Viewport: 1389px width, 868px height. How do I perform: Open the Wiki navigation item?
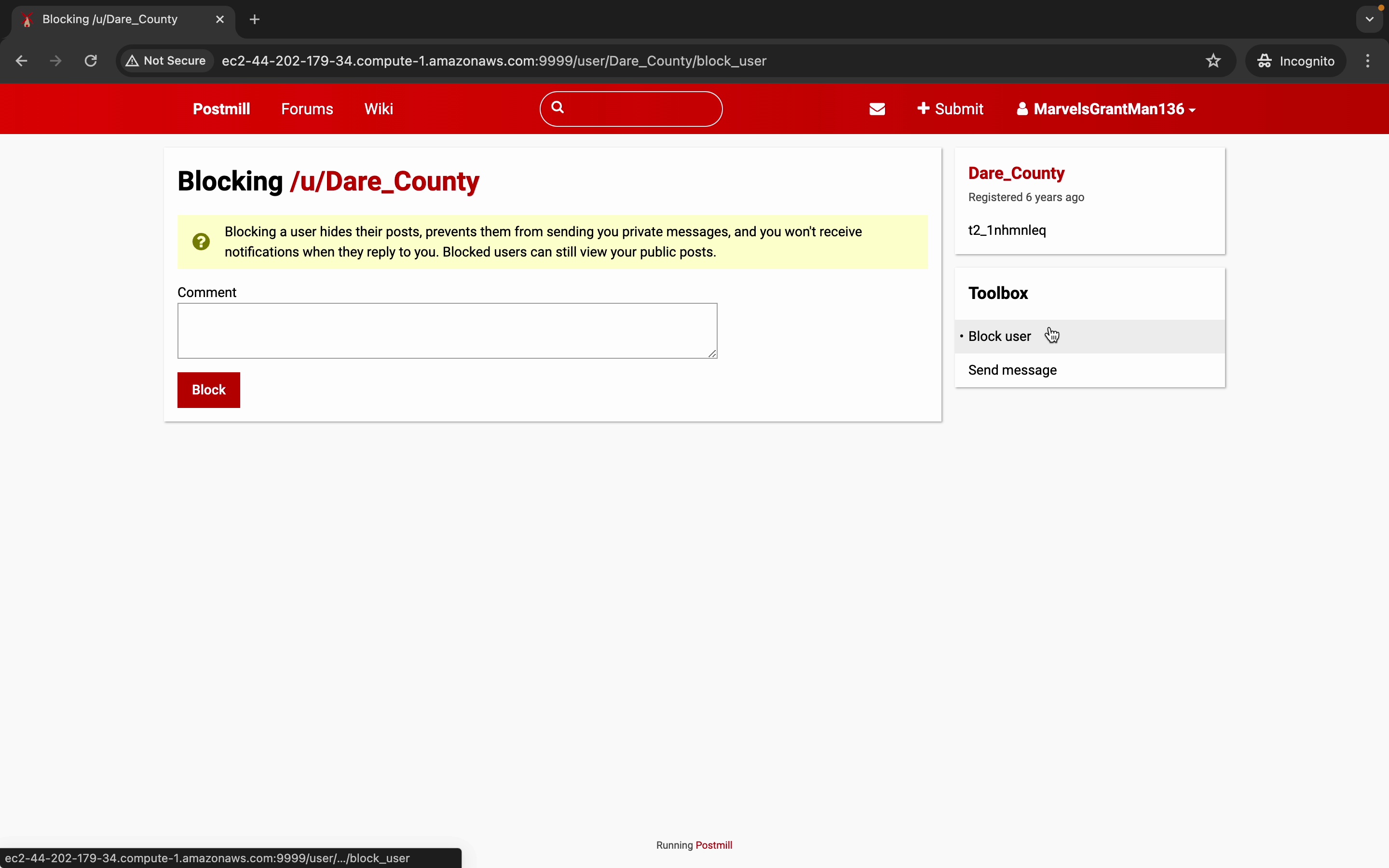pyautogui.click(x=379, y=109)
